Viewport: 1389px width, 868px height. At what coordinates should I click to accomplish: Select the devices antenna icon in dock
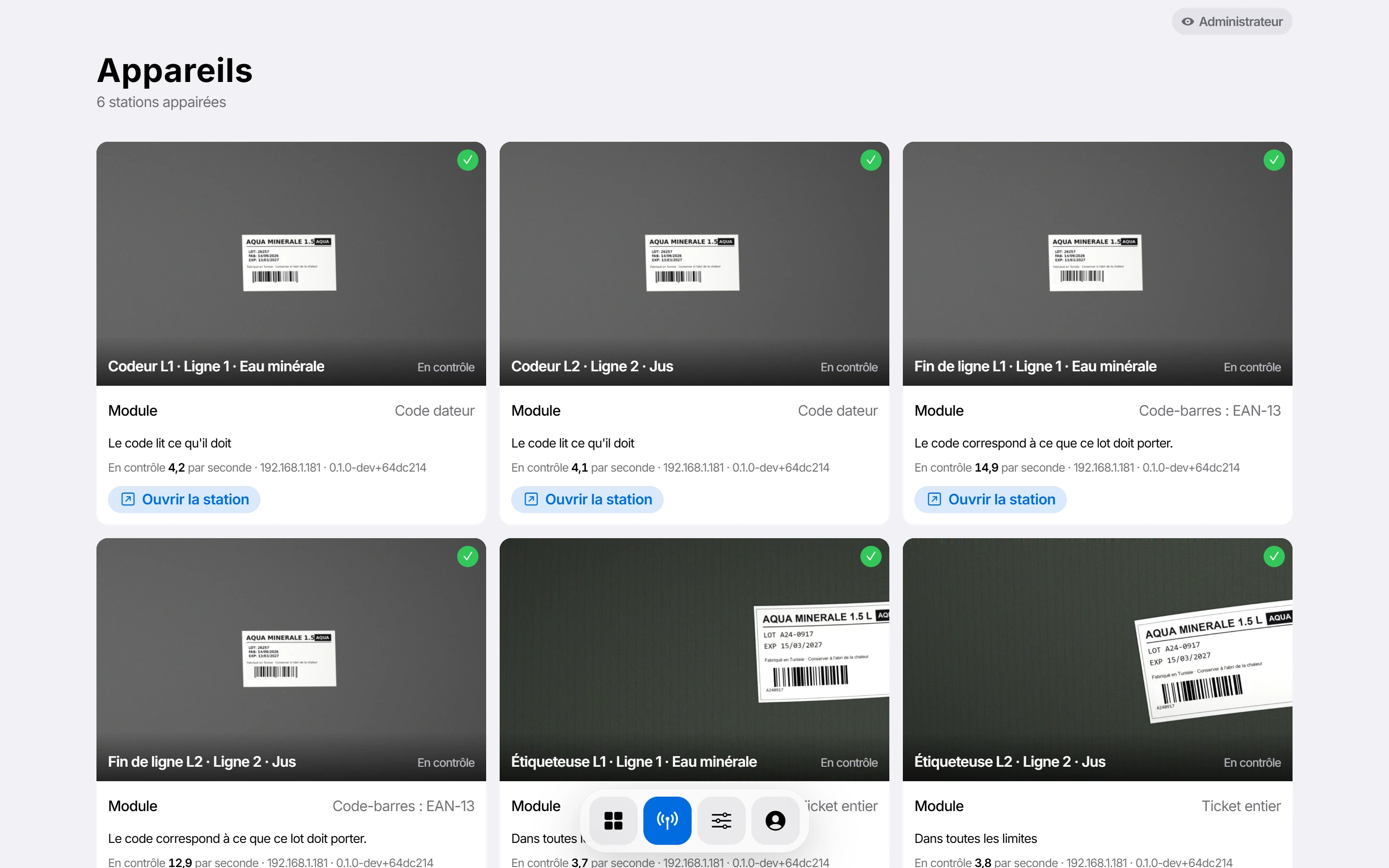(667, 820)
